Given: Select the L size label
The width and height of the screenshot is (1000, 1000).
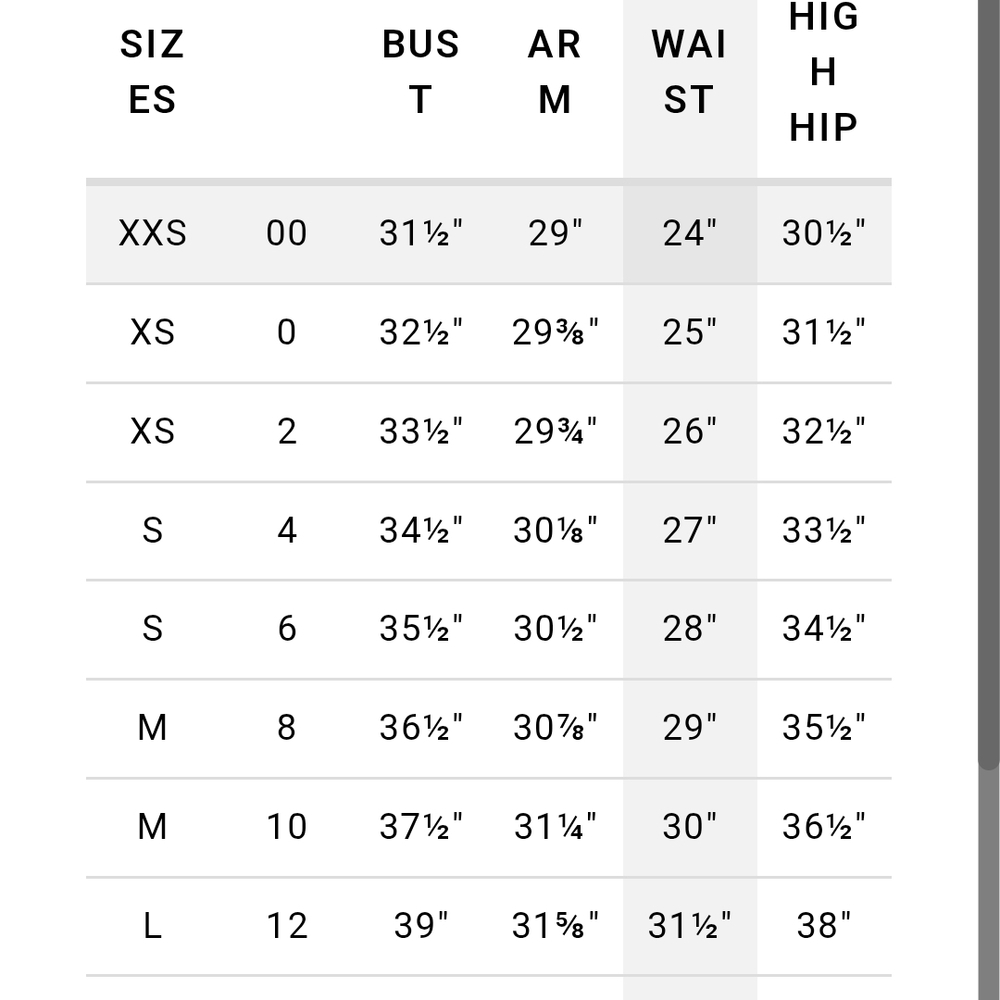Looking at the screenshot, I should click(x=152, y=926).
